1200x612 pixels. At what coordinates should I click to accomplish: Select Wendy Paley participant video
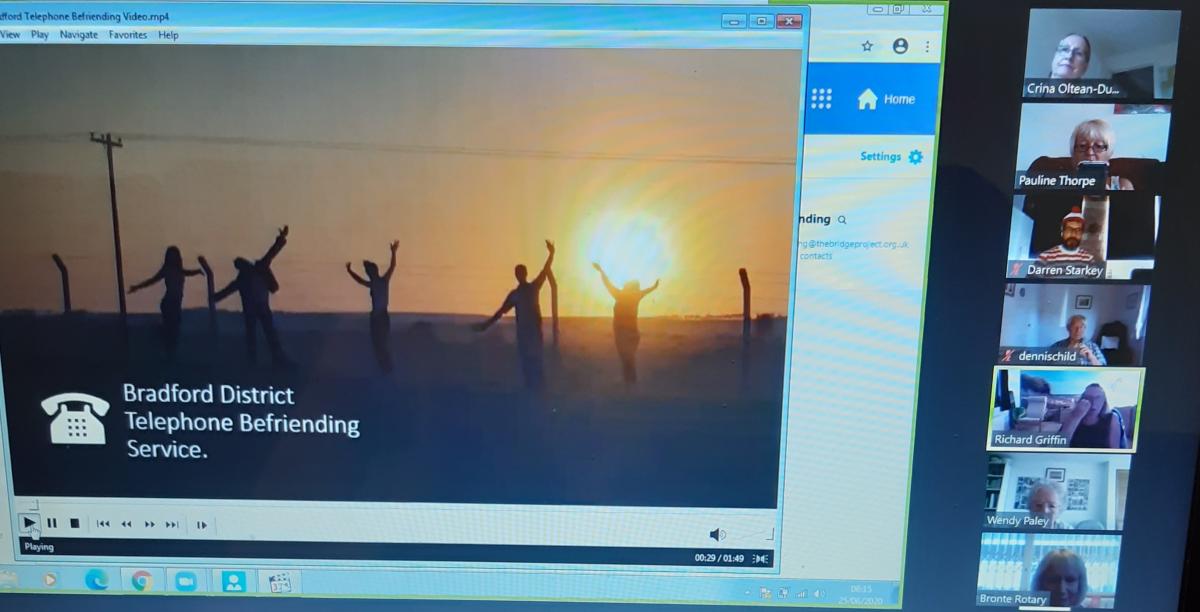point(1057,491)
